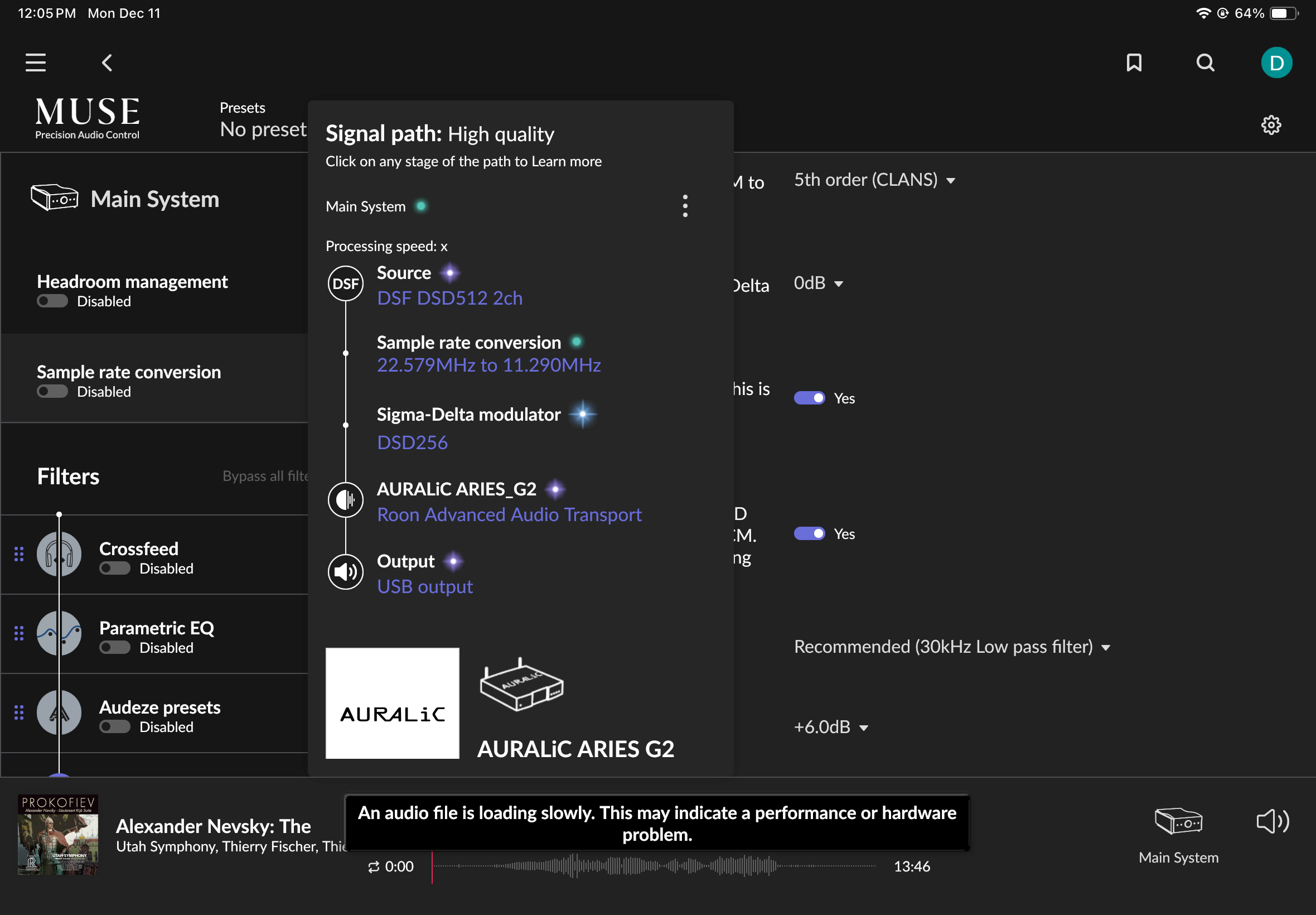The width and height of the screenshot is (1316, 915).
Task: Click the MUSE Precision Audio Control logo
Action: coord(87,118)
